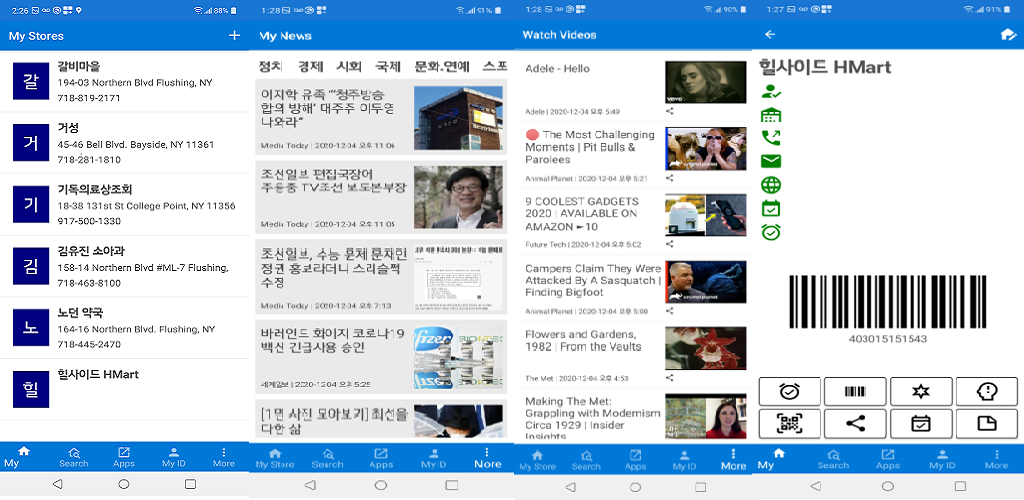Tap Android back button on My Stores screen
Screen dimensions: 1024x500
[x=57, y=484]
